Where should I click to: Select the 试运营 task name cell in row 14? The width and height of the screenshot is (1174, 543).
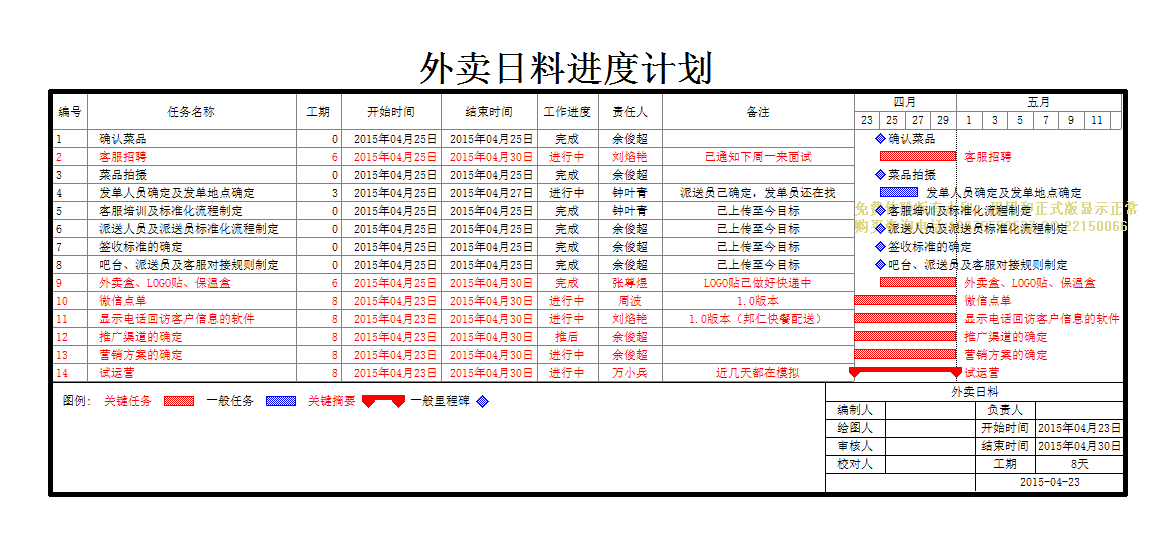[x=192, y=372]
